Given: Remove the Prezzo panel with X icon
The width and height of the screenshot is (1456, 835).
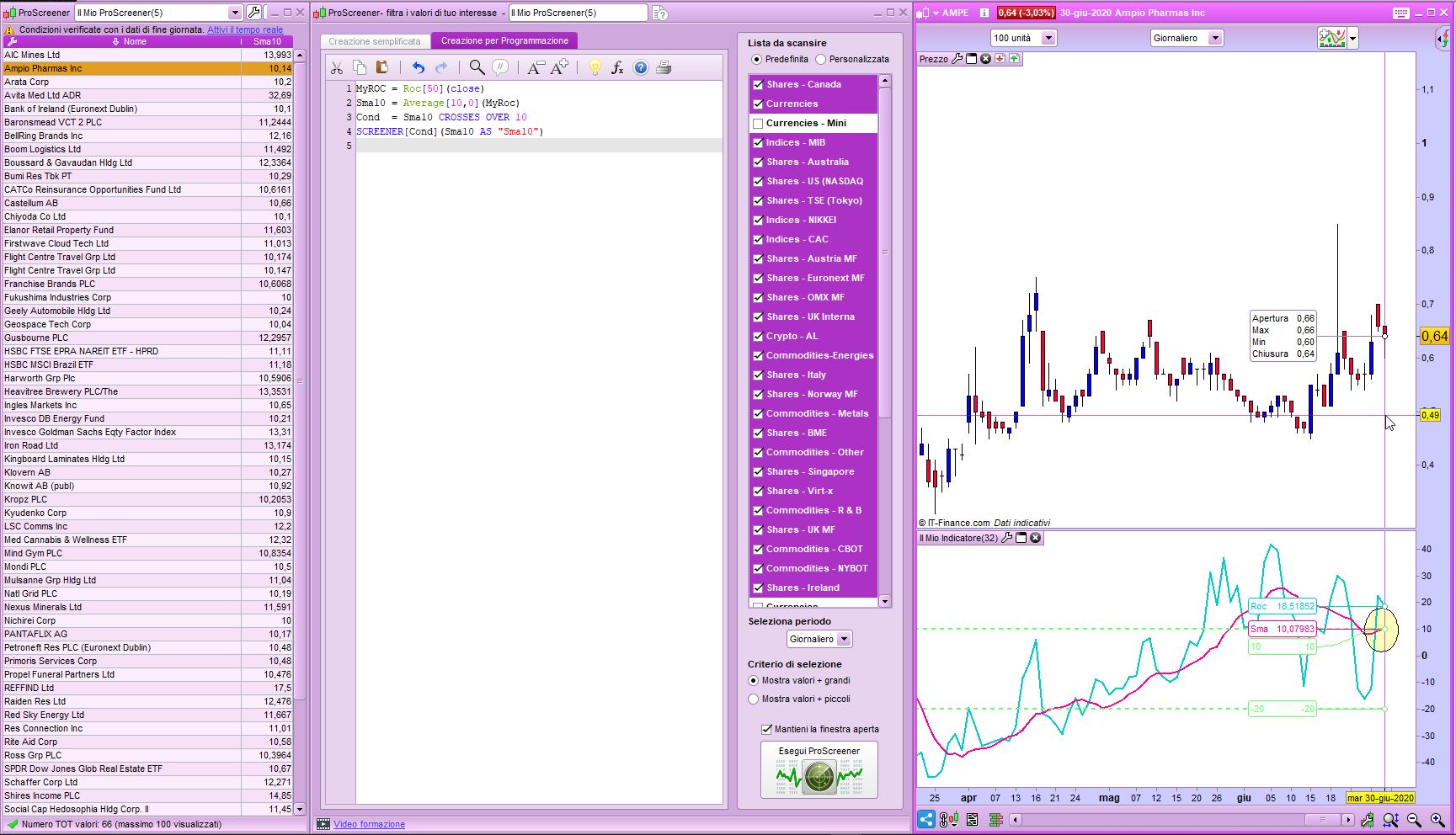Looking at the screenshot, I should pyautogui.click(x=985, y=59).
